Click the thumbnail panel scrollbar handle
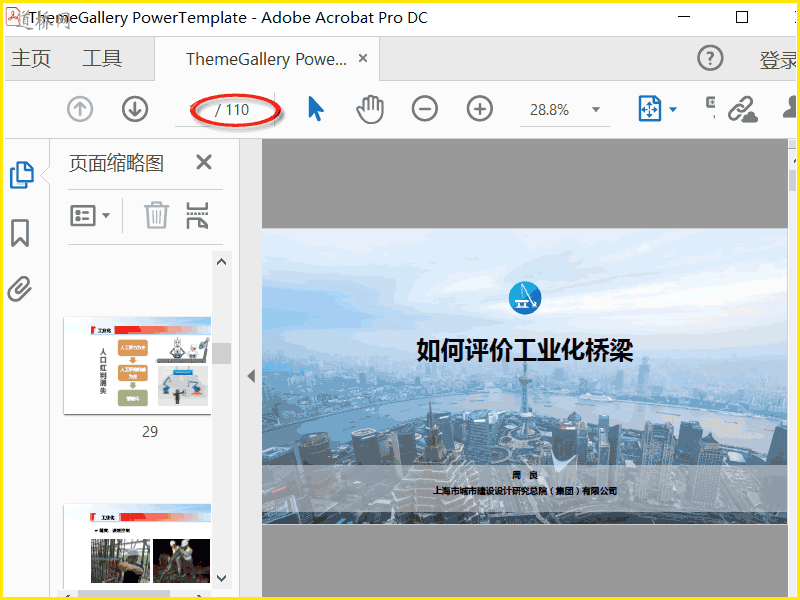The height and width of the screenshot is (600, 800). 221,353
